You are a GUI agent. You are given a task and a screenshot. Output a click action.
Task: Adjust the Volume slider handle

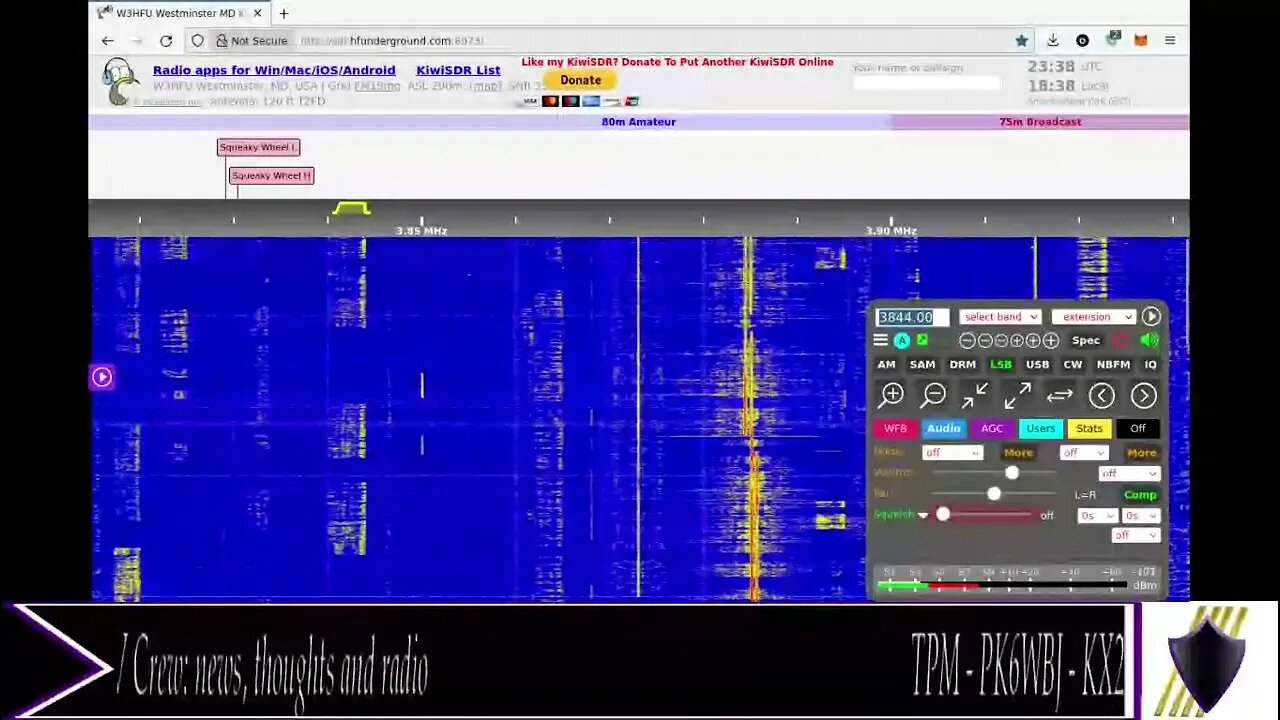1012,473
